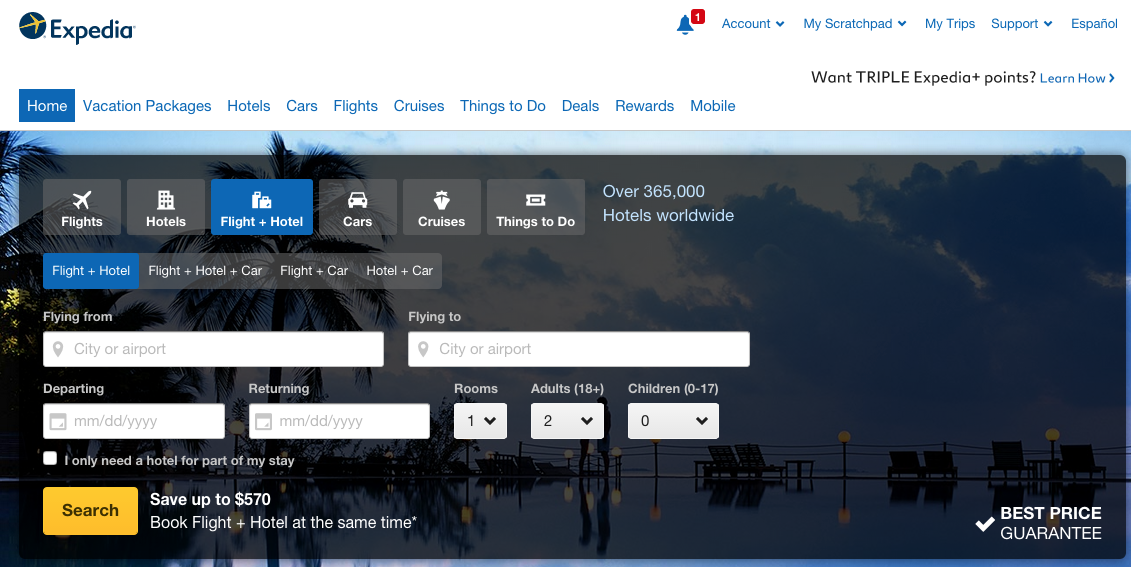The image size is (1131, 567).
Task: Click the Returning date field
Action: pos(339,421)
